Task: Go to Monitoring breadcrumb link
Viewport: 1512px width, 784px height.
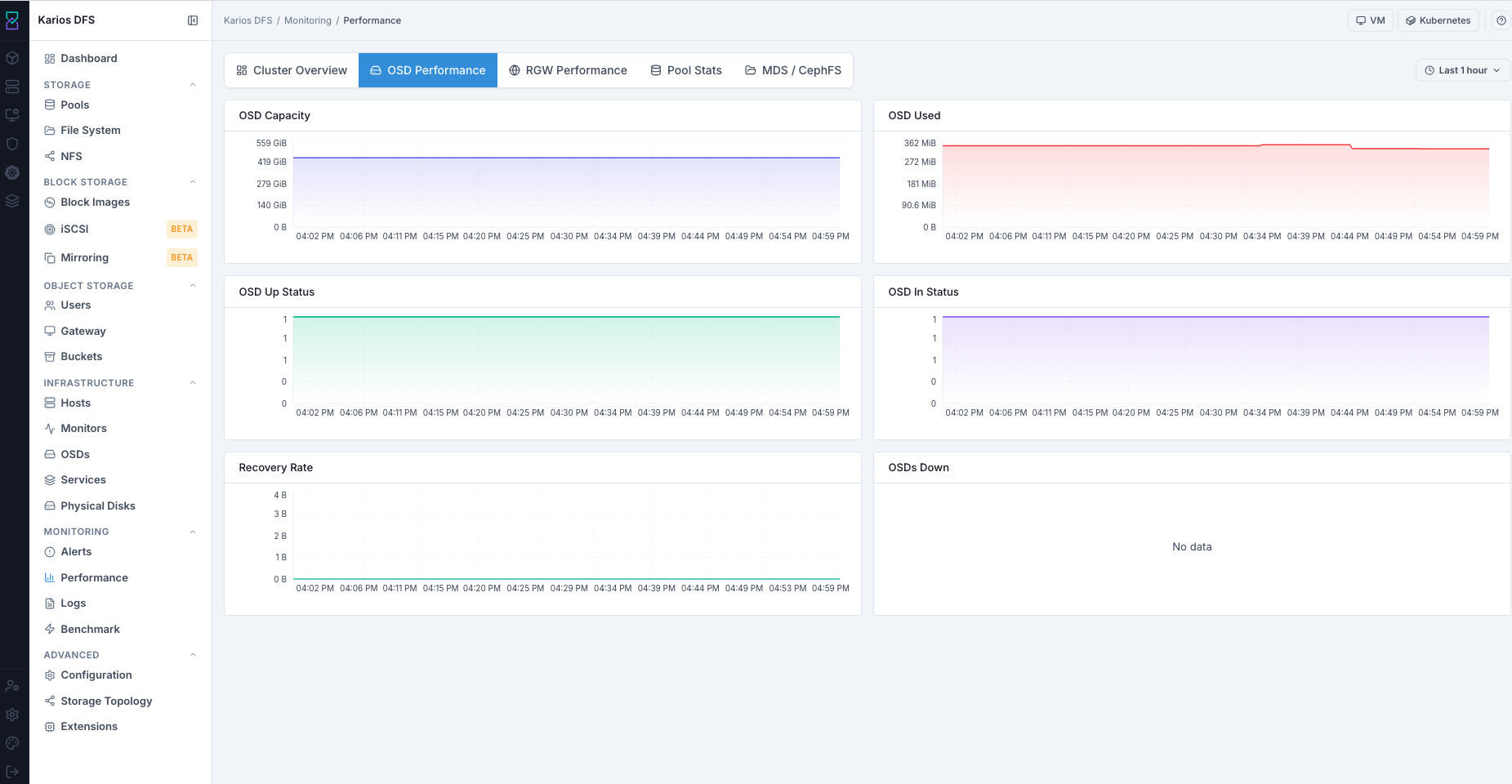Action: (x=308, y=20)
